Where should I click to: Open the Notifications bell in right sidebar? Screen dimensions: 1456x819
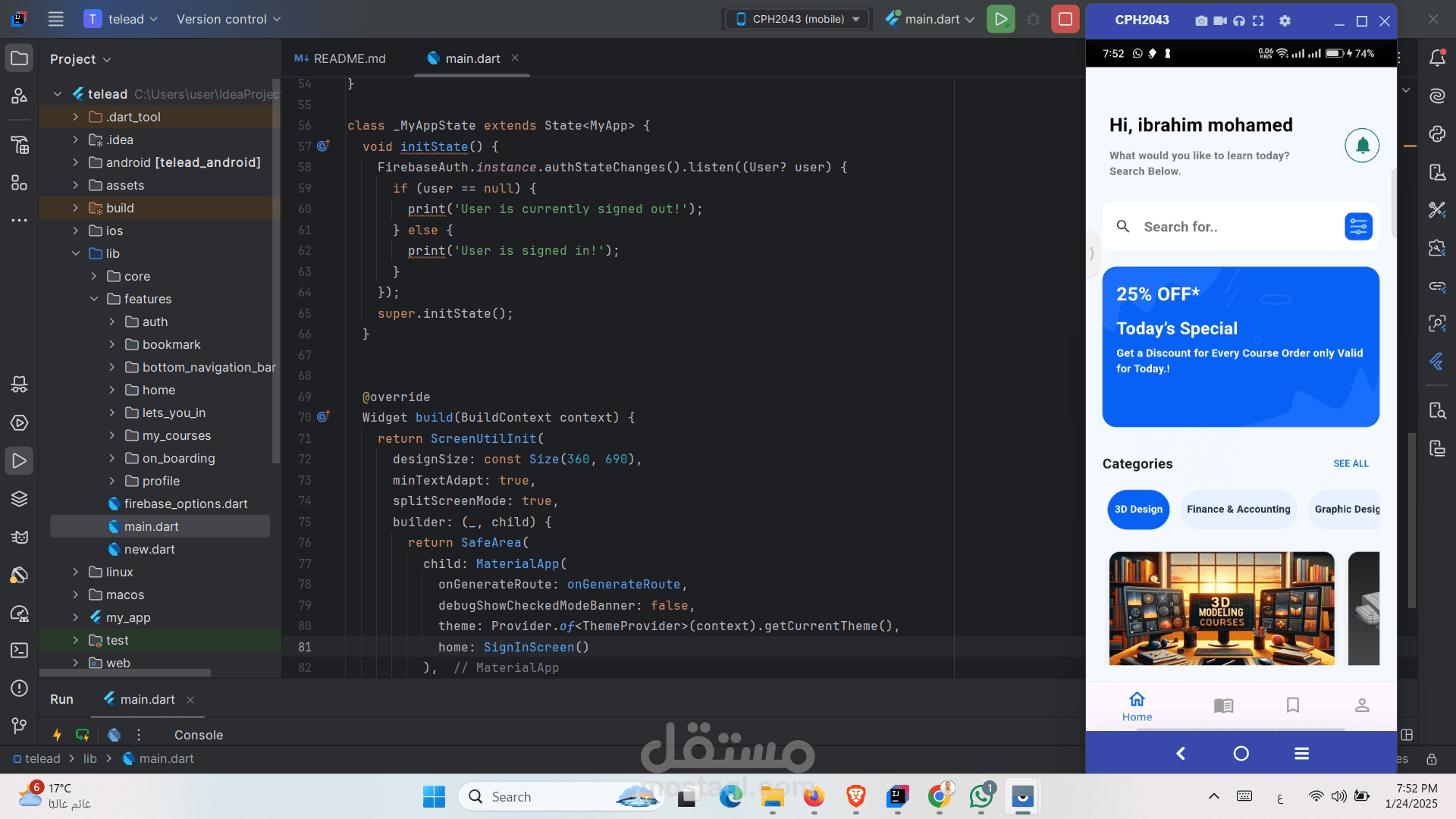pos(1437,58)
